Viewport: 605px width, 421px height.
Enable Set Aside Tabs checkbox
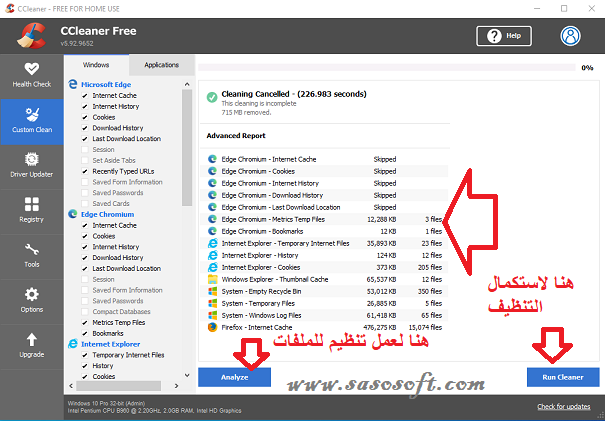[x=85, y=161]
